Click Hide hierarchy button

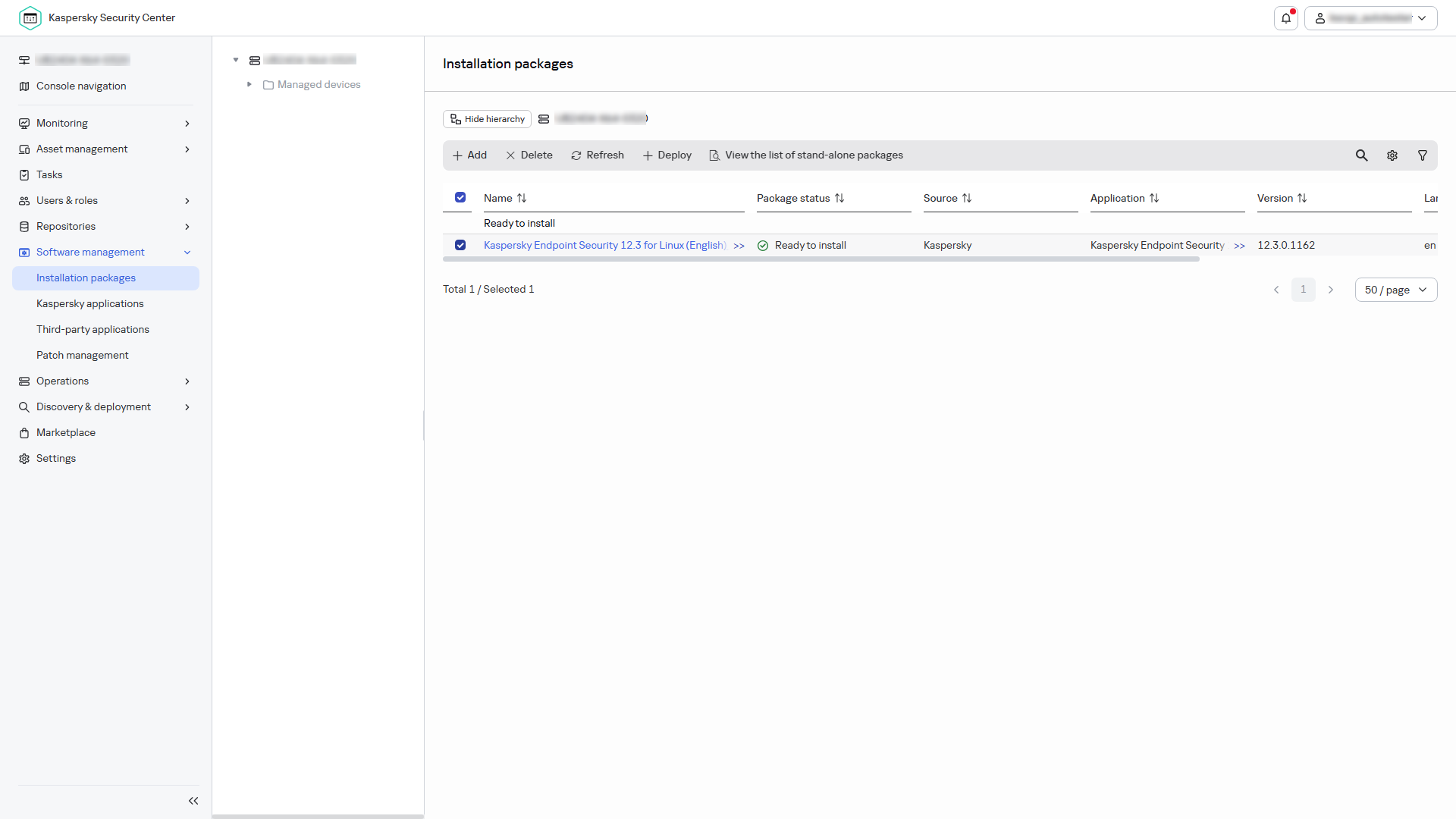tap(487, 119)
